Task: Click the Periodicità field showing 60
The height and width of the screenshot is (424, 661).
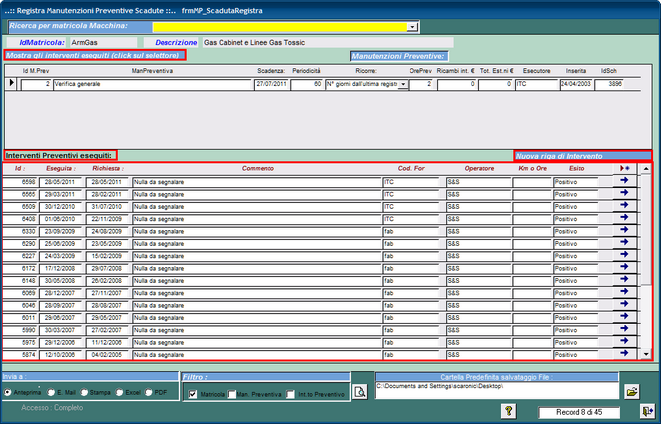Action: click(x=307, y=84)
